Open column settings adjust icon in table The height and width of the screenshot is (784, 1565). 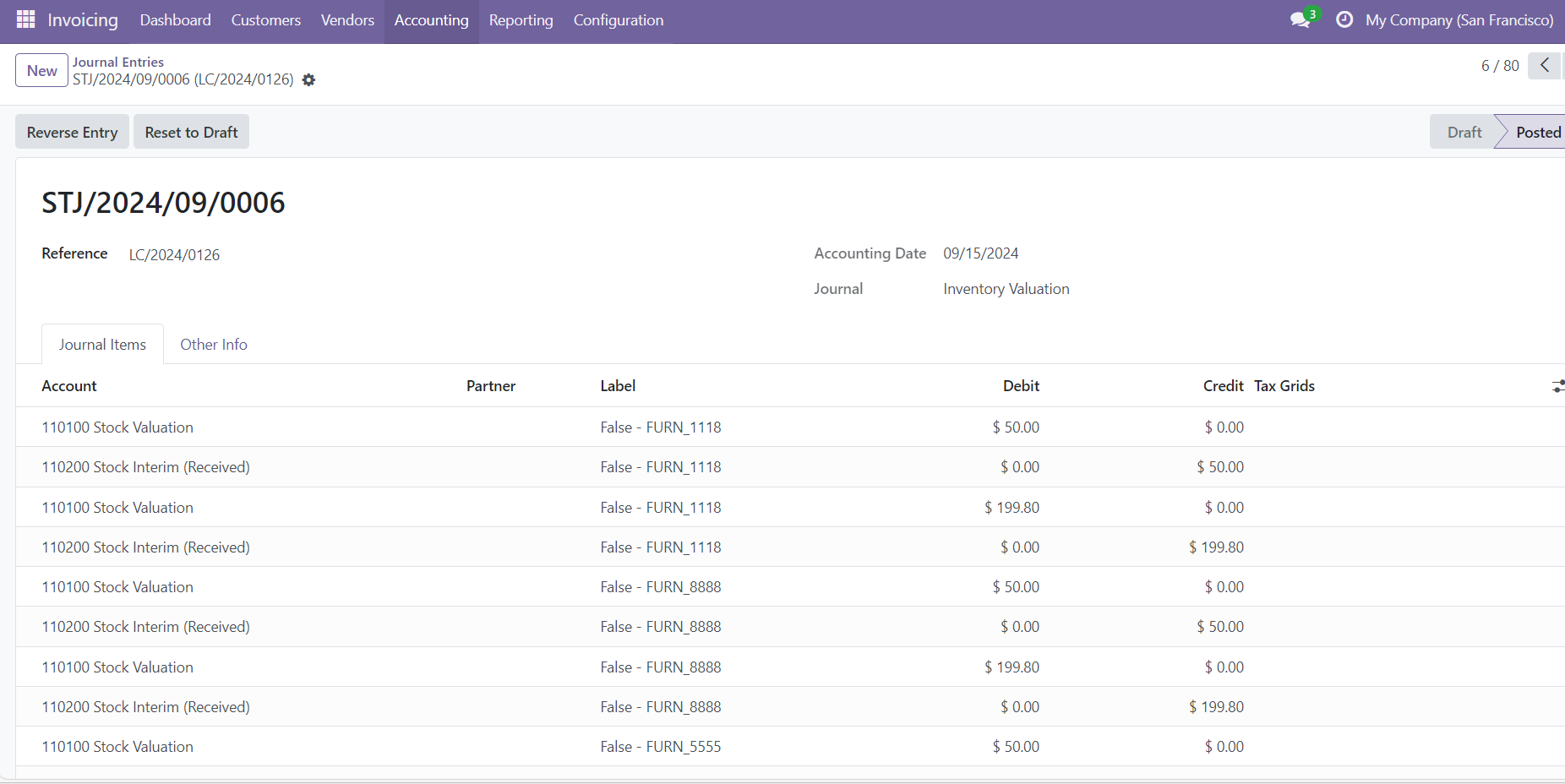[1557, 386]
